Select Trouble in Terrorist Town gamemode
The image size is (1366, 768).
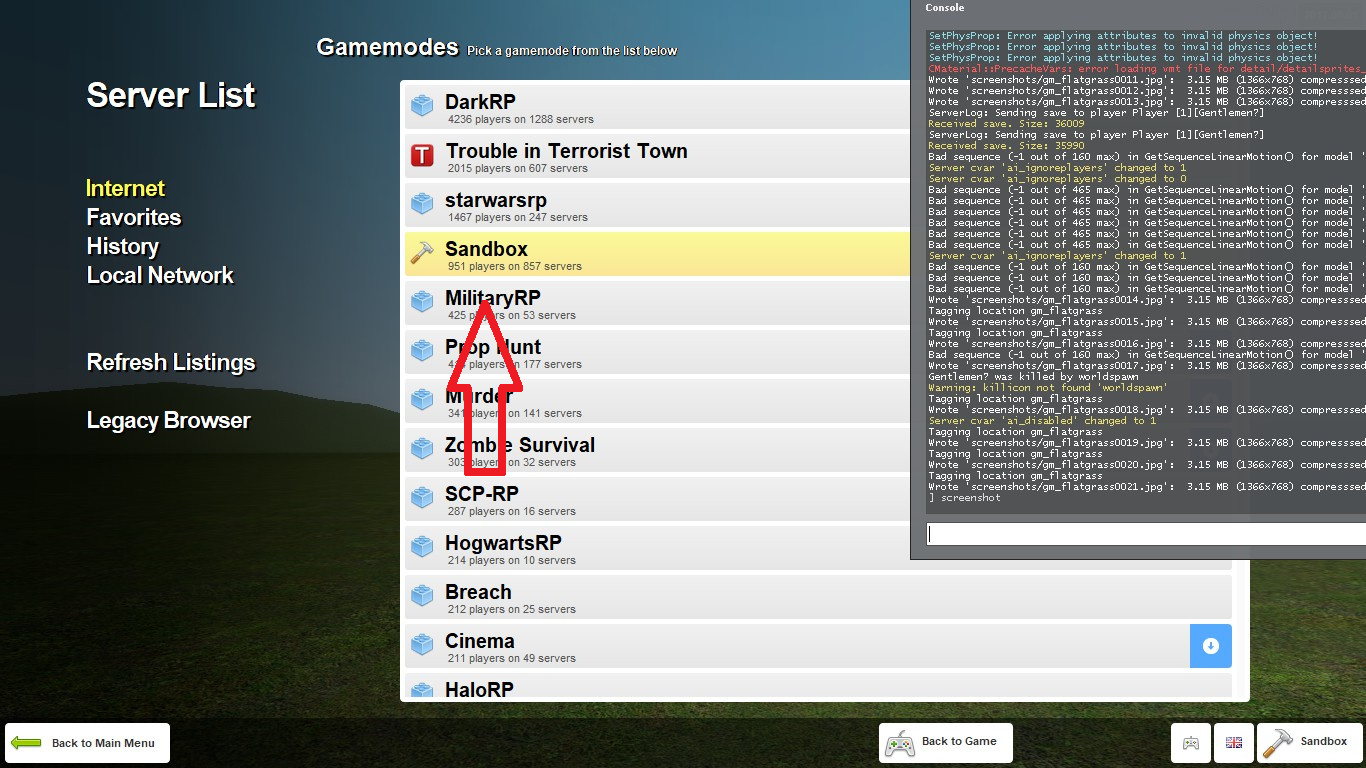pyautogui.click(x=658, y=155)
